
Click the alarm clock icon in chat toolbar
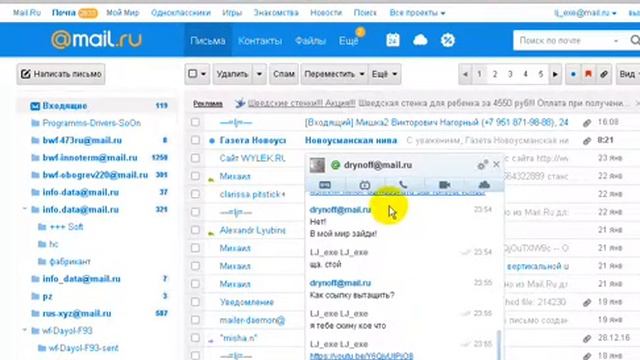click(x=364, y=185)
